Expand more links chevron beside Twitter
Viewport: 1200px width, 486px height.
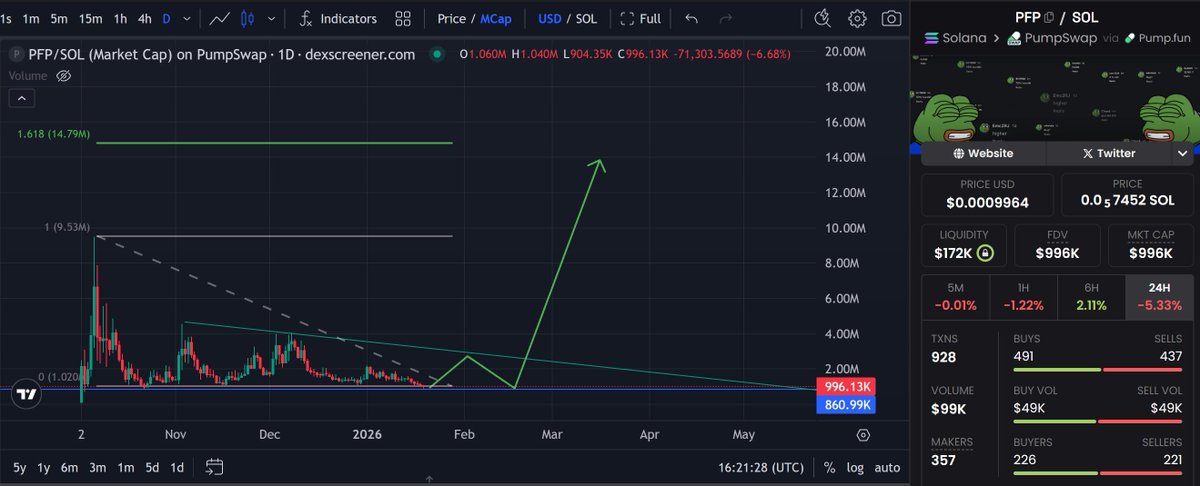(1182, 153)
